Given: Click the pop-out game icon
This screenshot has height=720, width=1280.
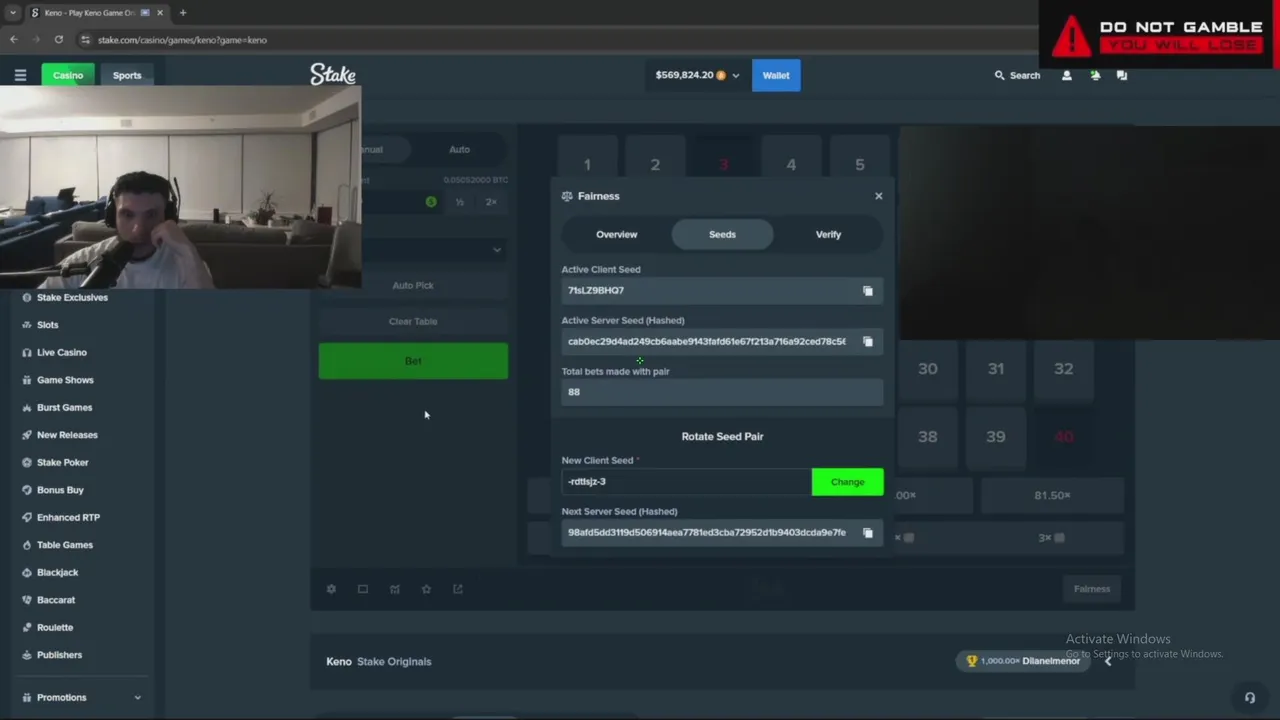Looking at the screenshot, I should coord(458,589).
